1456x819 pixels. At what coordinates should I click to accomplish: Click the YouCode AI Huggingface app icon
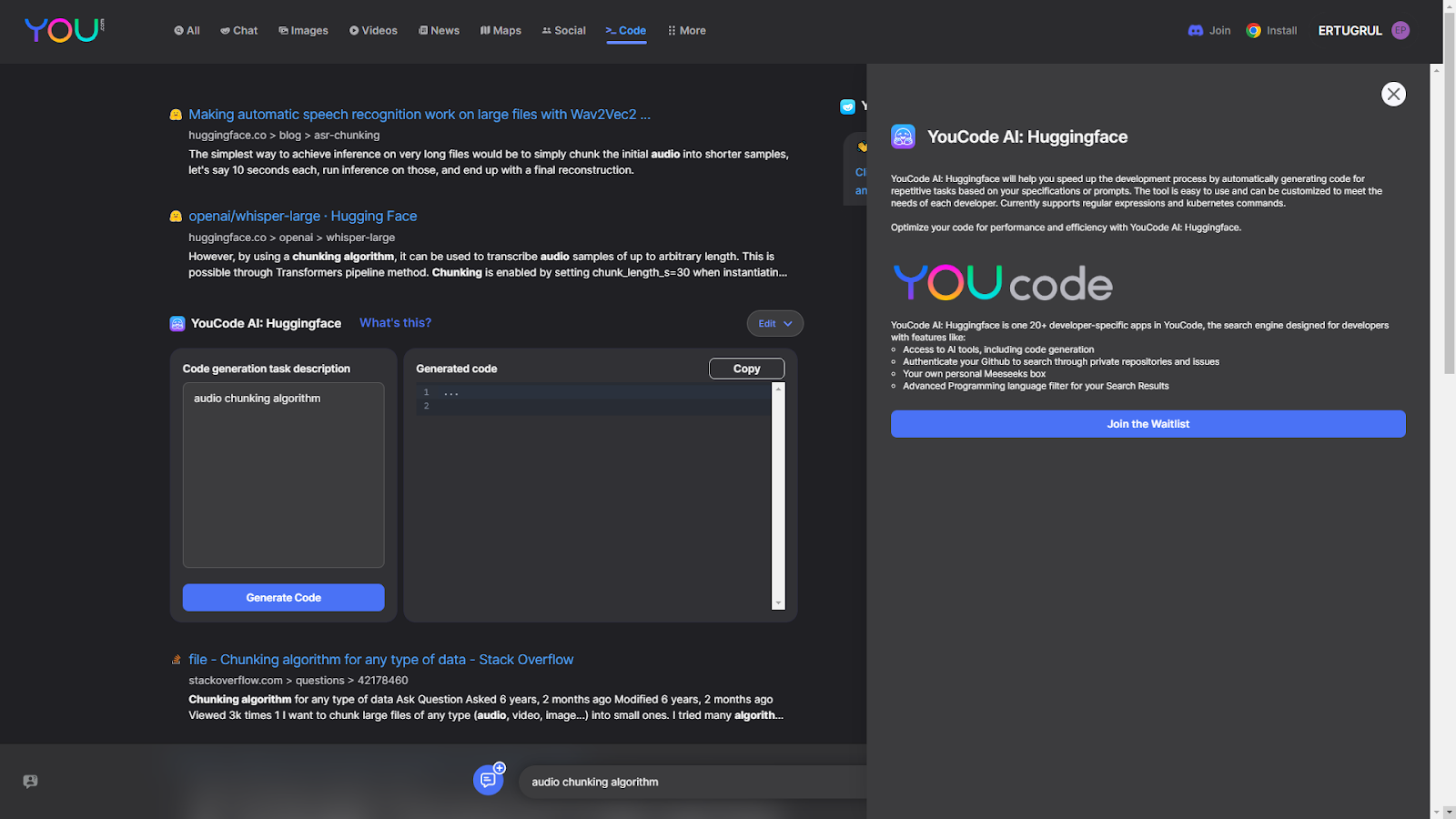176,323
